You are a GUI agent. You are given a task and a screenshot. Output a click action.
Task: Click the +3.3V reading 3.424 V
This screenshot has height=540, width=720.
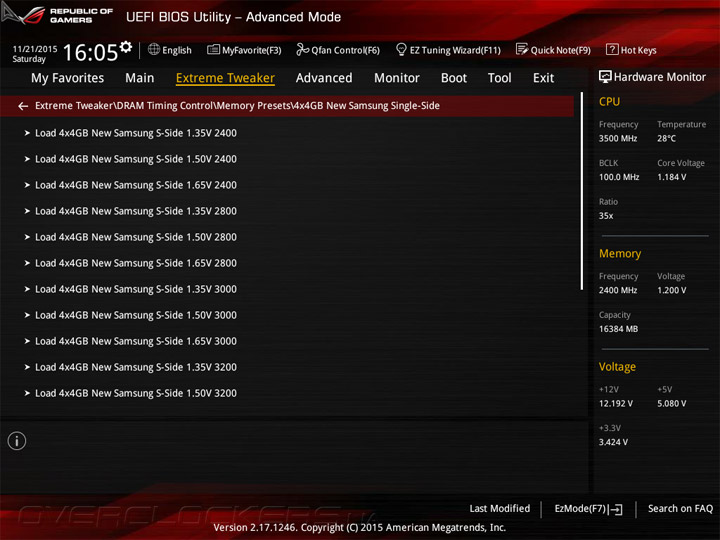pyautogui.click(x=613, y=442)
